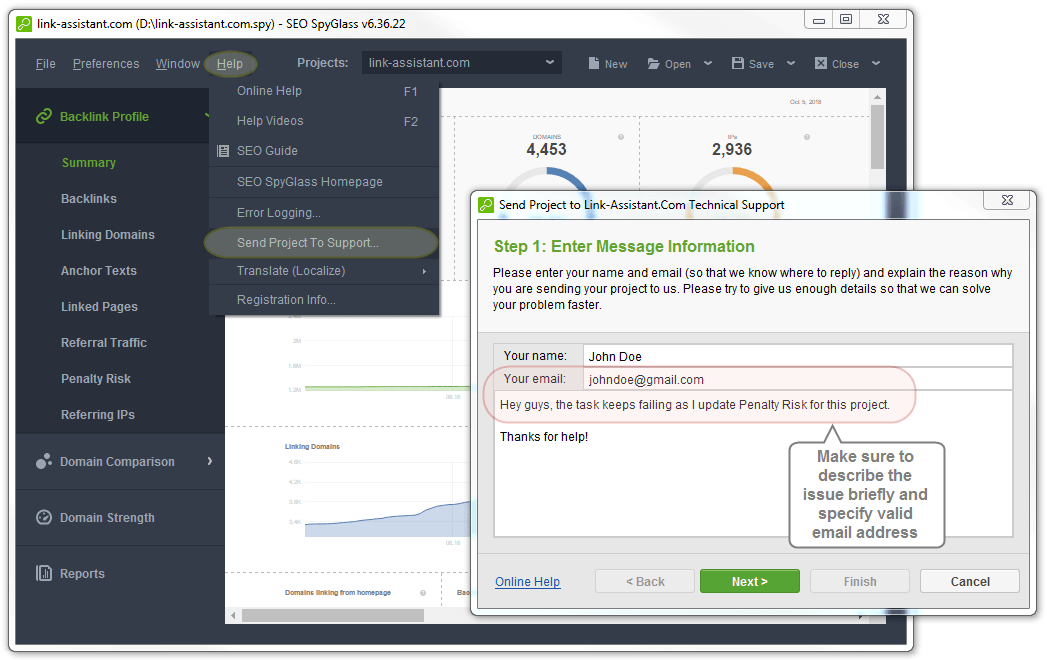Close the Send Project support dialog
This screenshot has height=660, width=1047.
(1007, 200)
